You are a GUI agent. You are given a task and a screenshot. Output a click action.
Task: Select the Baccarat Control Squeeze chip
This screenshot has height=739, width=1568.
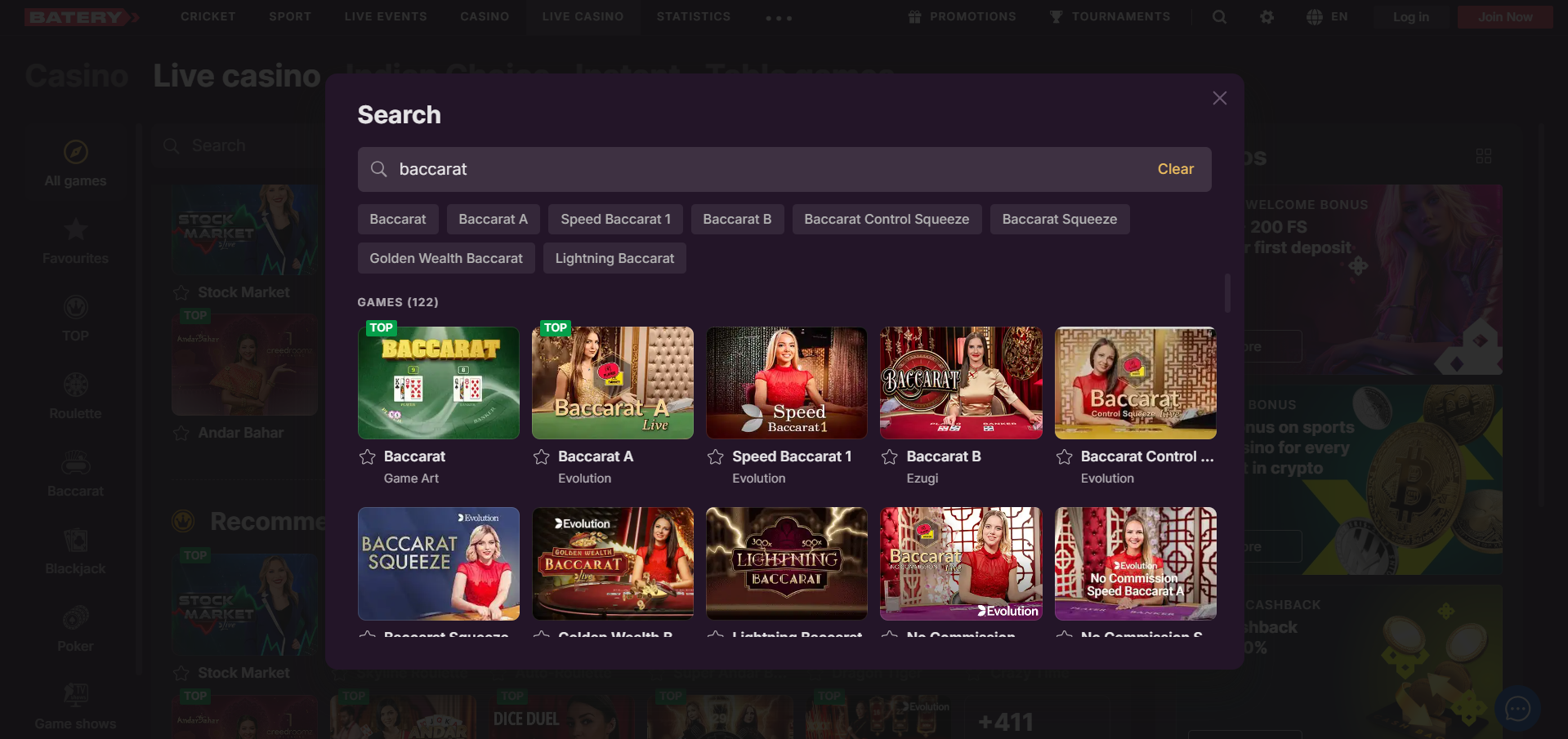[887, 219]
